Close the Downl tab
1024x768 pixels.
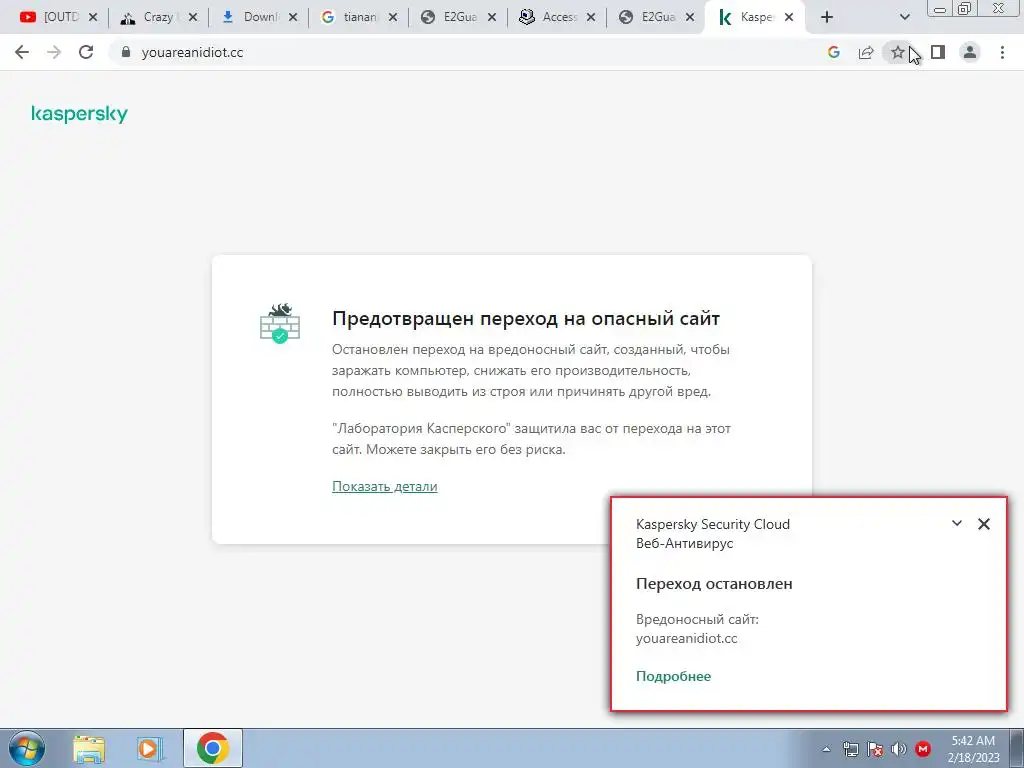click(x=293, y=18)
